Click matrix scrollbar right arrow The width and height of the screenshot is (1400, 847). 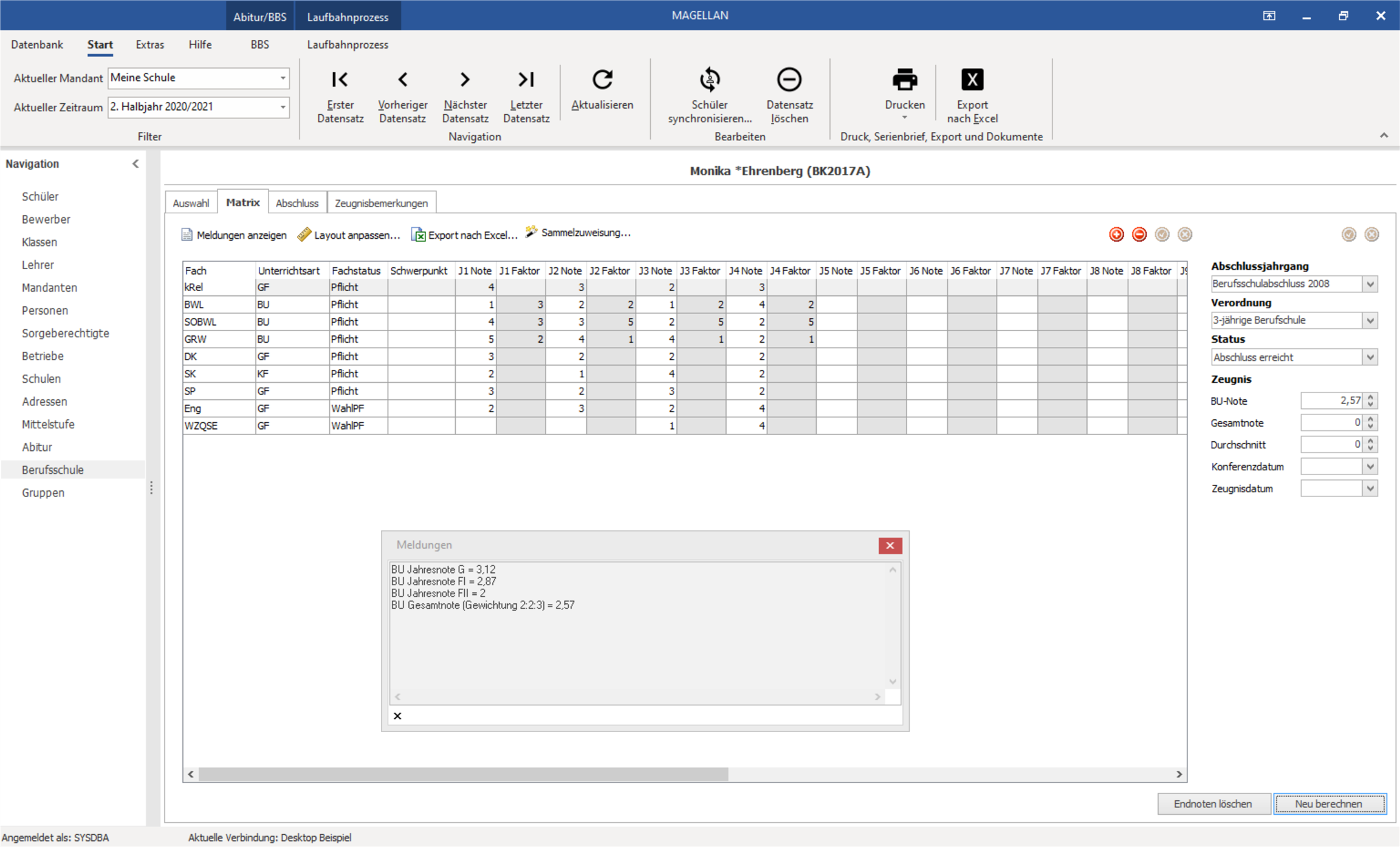pos(1179,774)
